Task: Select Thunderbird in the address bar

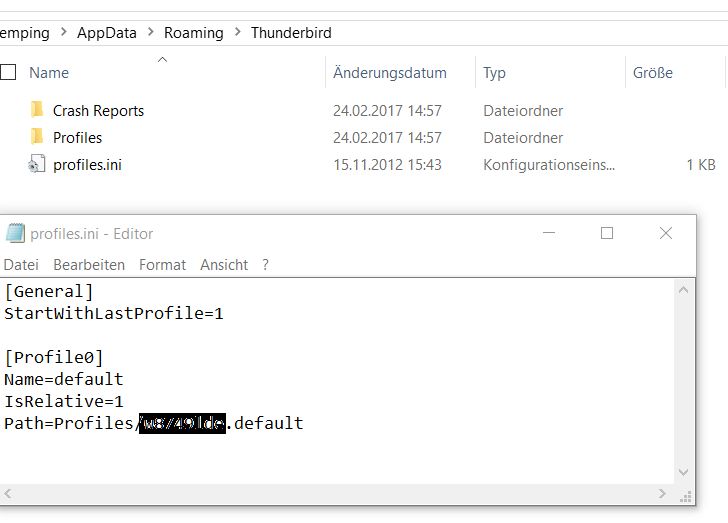Action: [291, 33]
